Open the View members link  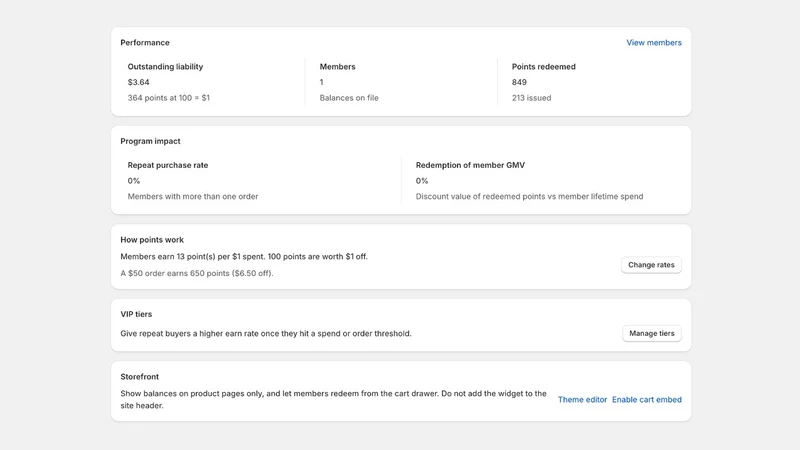click(x=654, y=43)
